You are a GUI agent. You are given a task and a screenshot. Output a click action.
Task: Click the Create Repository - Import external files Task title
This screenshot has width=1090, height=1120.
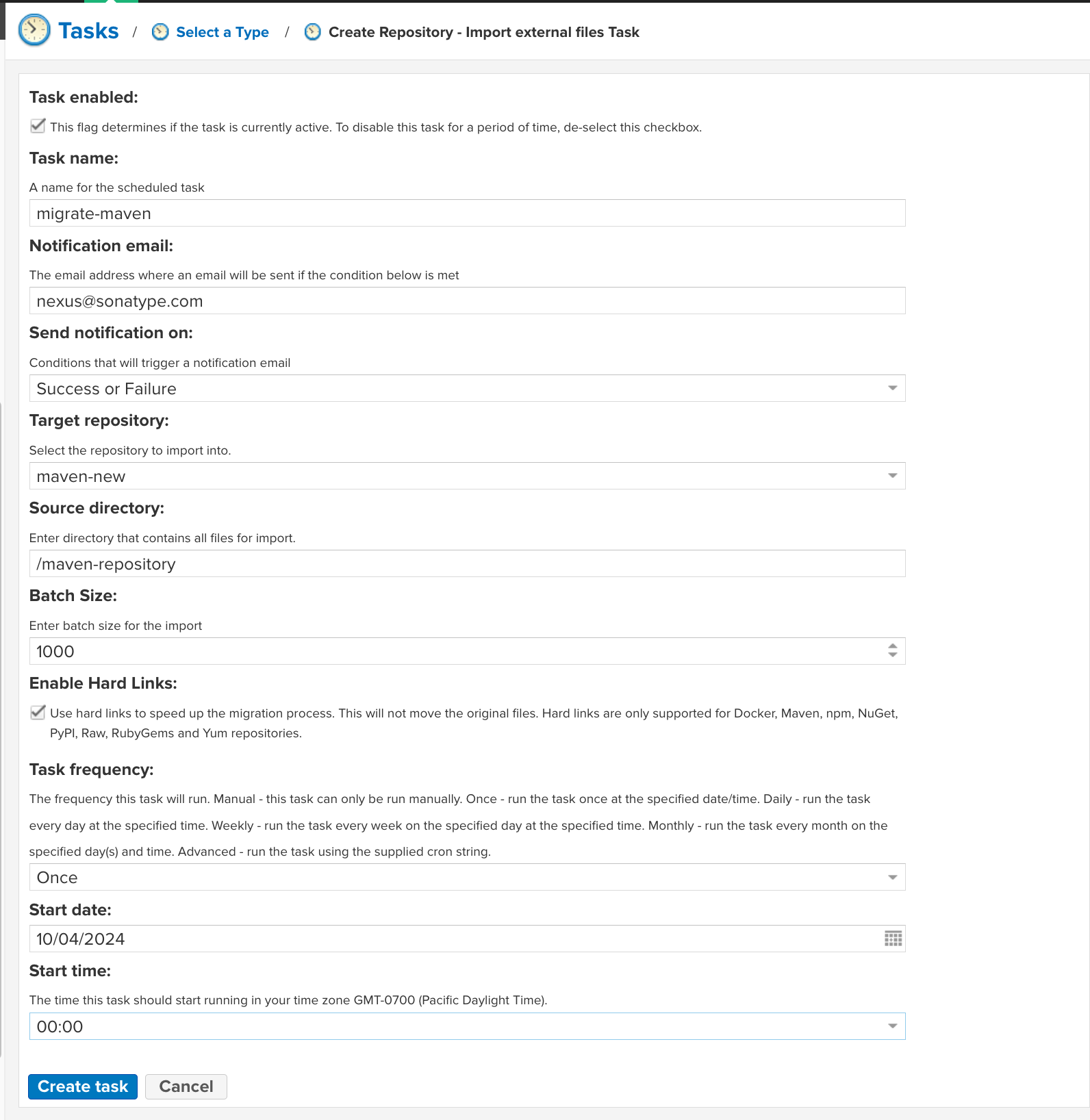484,32
